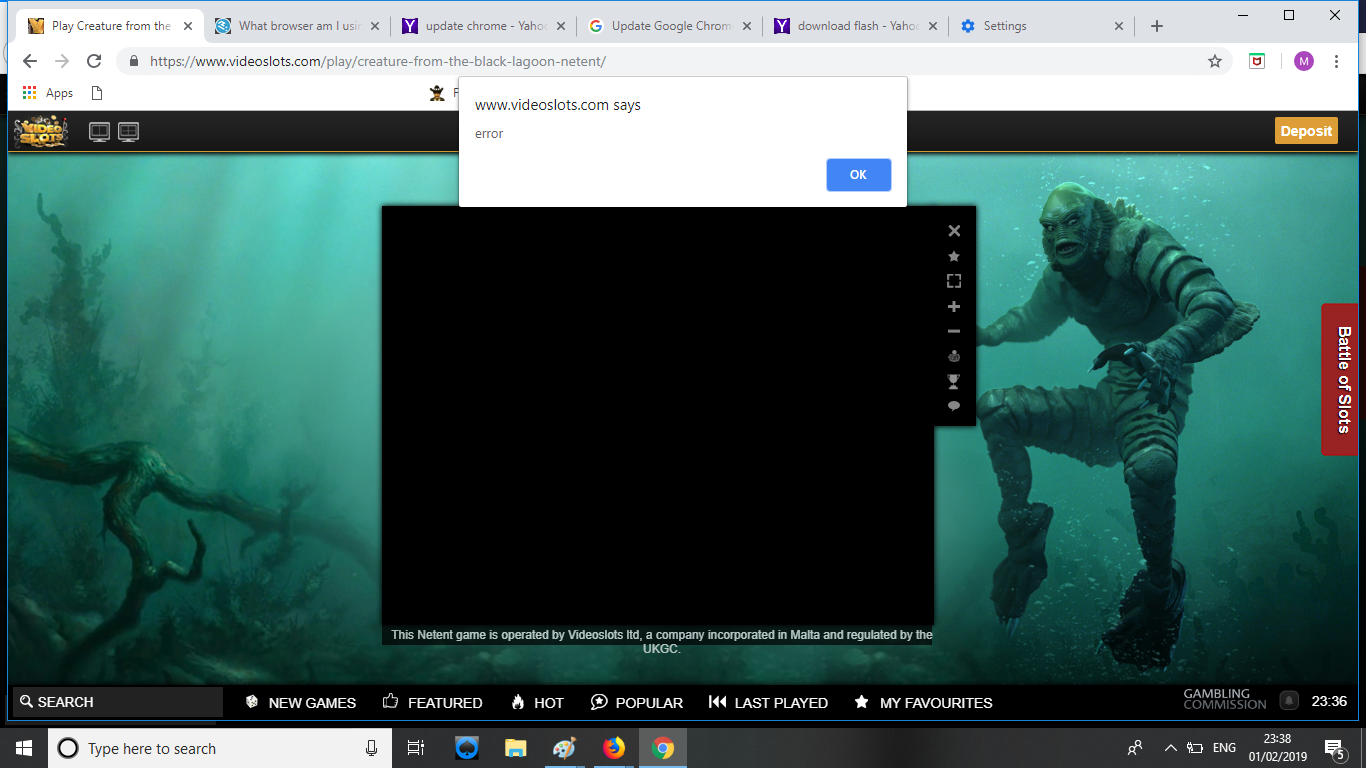Open the red extension icon in the toolbar

click(x=1257, y=61)
